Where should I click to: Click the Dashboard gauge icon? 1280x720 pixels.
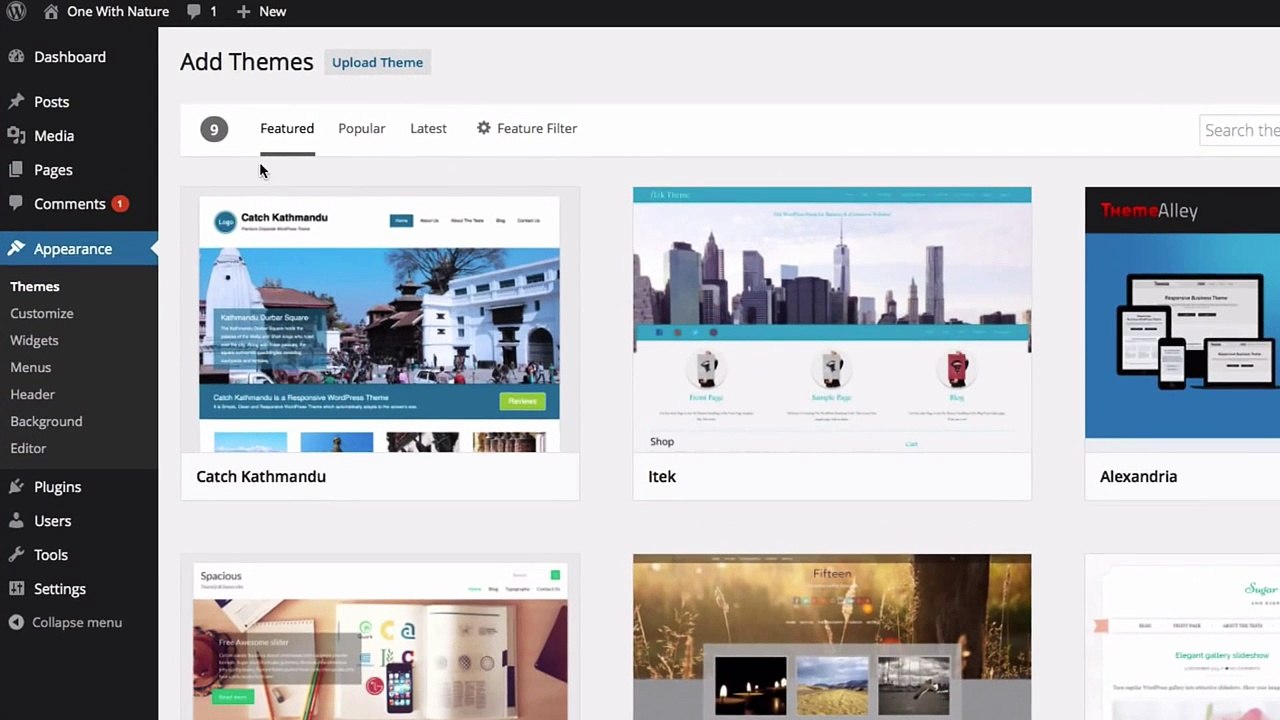(x=16, y=57)
